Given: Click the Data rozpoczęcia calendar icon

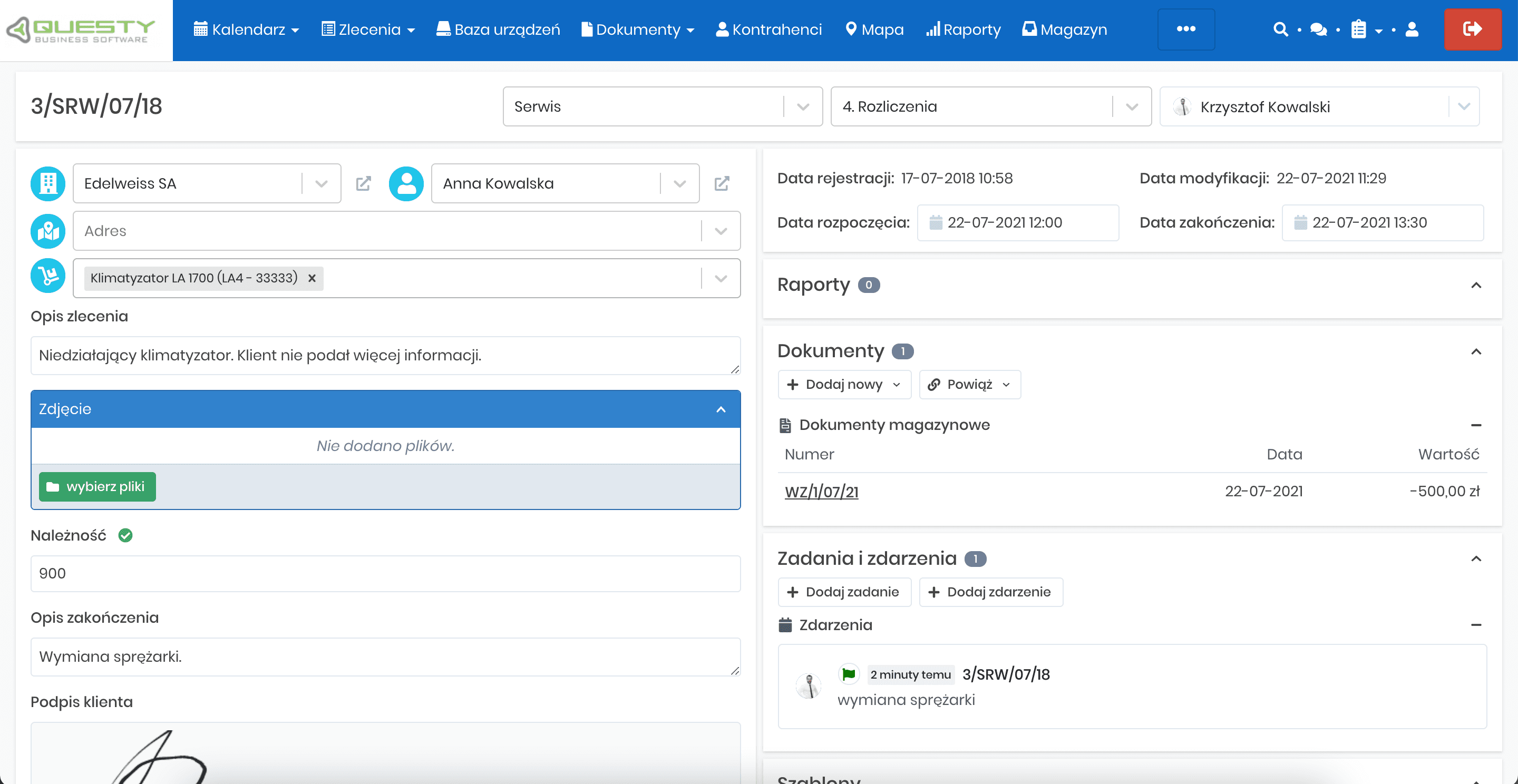Looking at the screenshot, I should coord(936,223).
